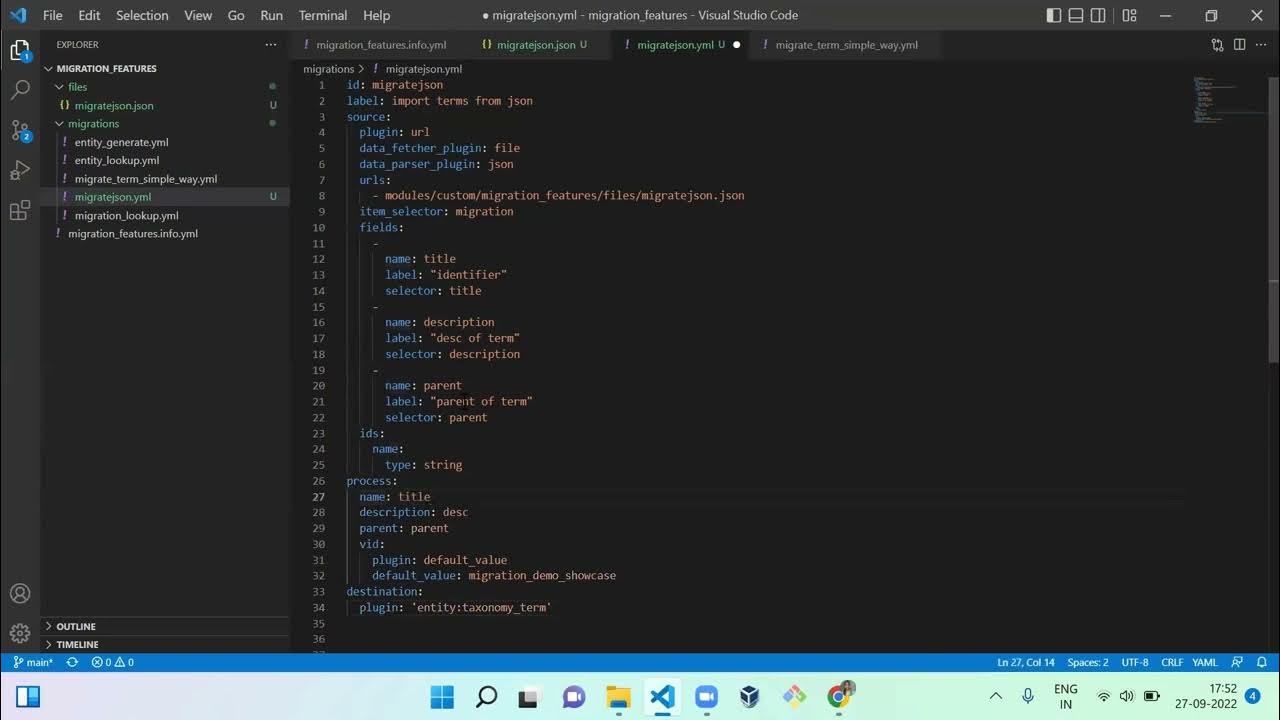Open the Customize Layout icon
This screenshot has height=720, width=1280.
1129,15
